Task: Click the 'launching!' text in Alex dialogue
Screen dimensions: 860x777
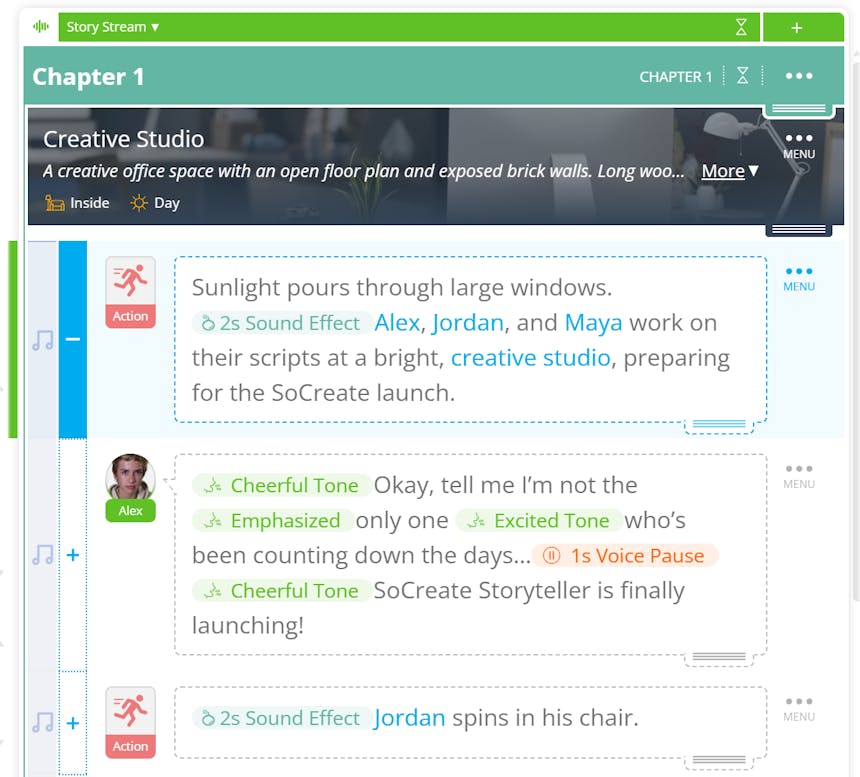Action: click(248, 626)
